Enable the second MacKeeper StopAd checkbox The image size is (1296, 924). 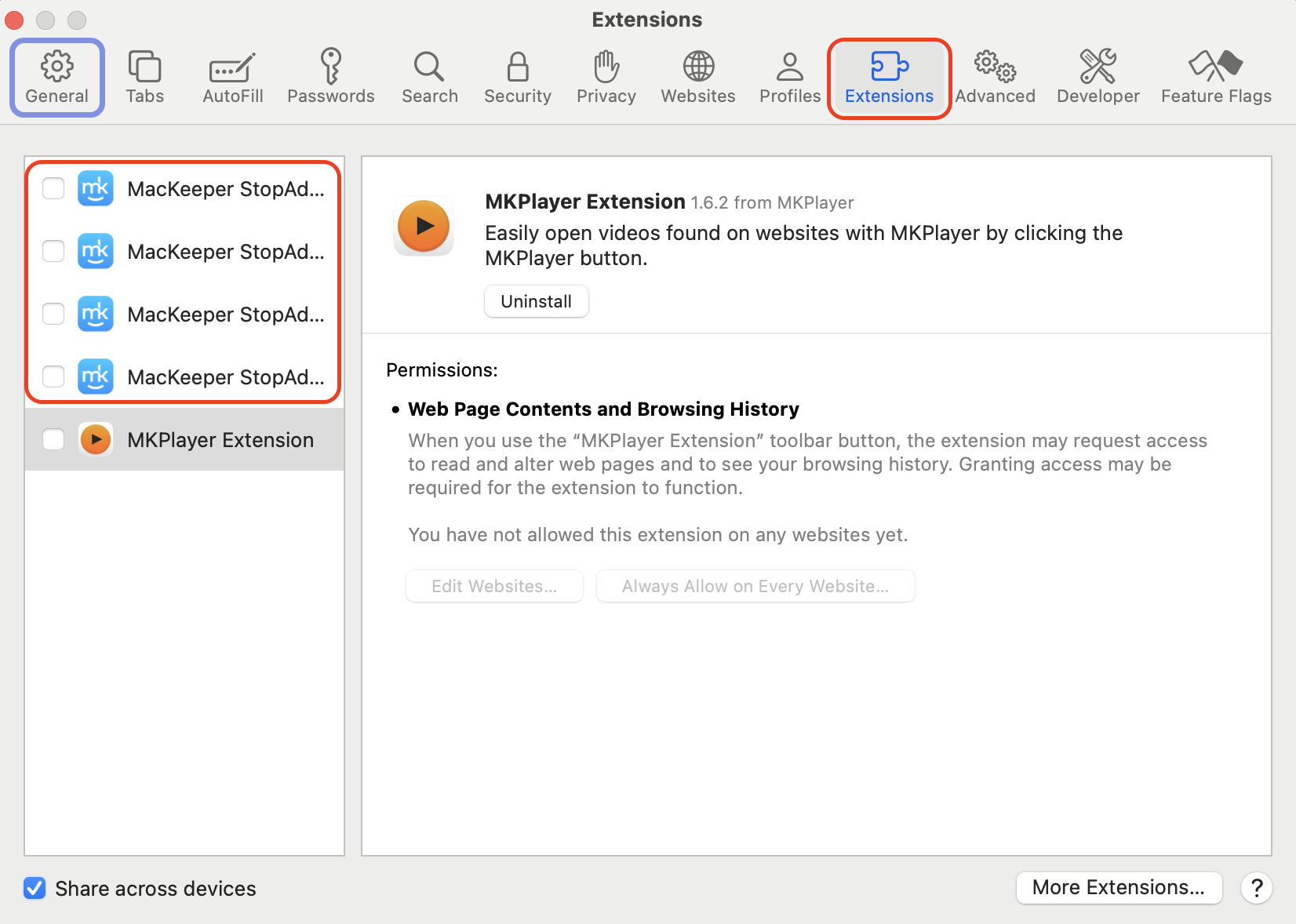pos(53,251)
